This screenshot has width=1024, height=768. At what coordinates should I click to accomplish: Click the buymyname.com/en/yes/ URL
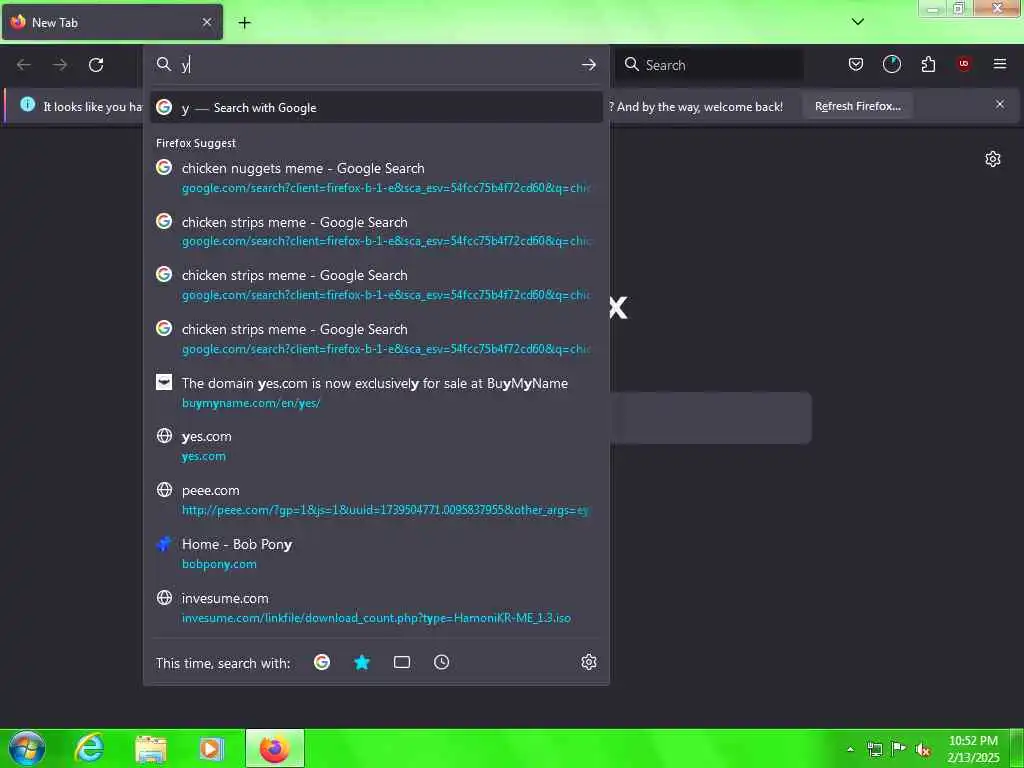(251, 403)
